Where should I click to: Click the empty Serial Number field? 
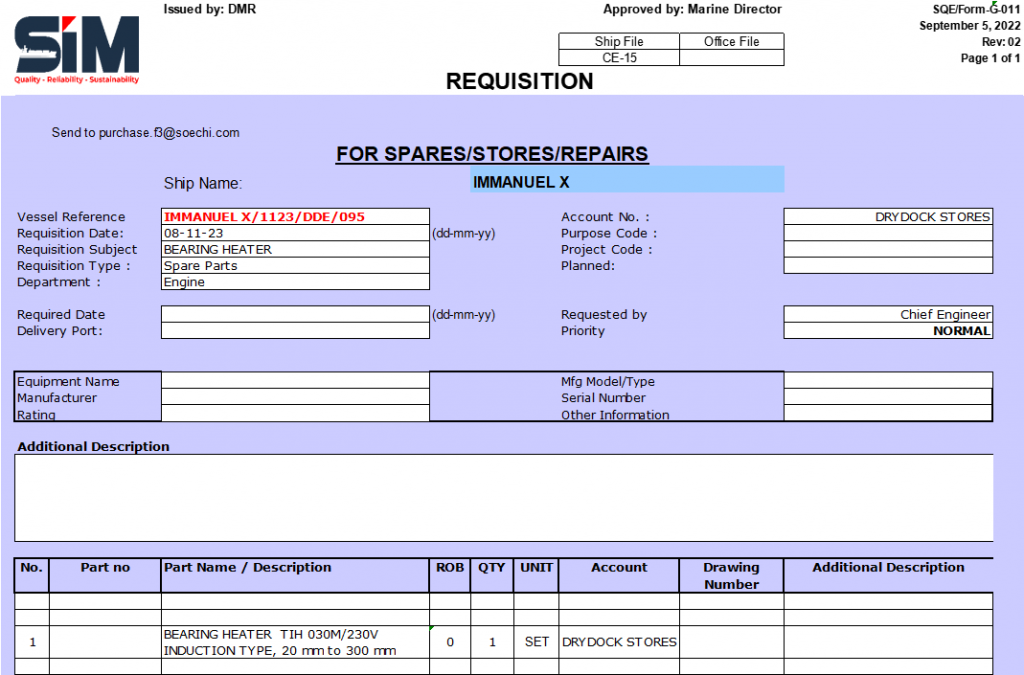(x=888, y=397)
